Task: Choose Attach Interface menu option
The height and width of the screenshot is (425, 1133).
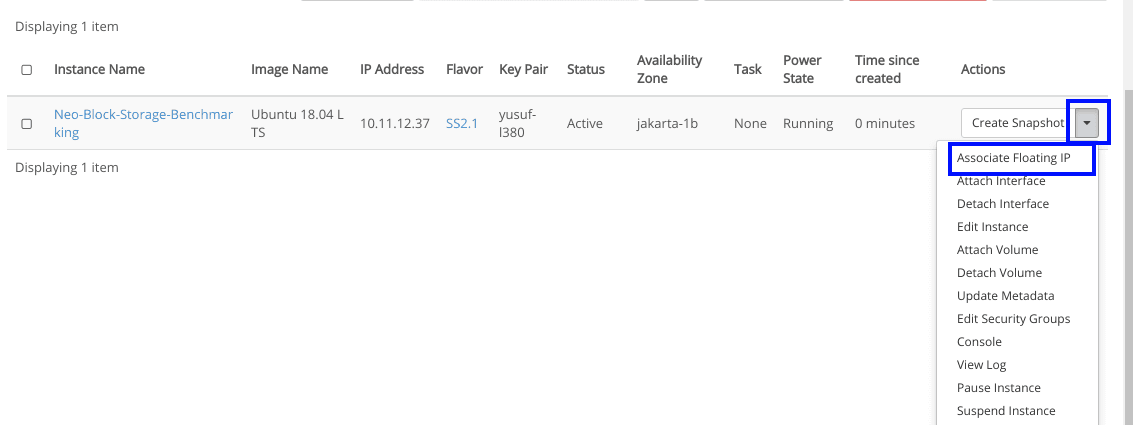Action: [1001, 181]
